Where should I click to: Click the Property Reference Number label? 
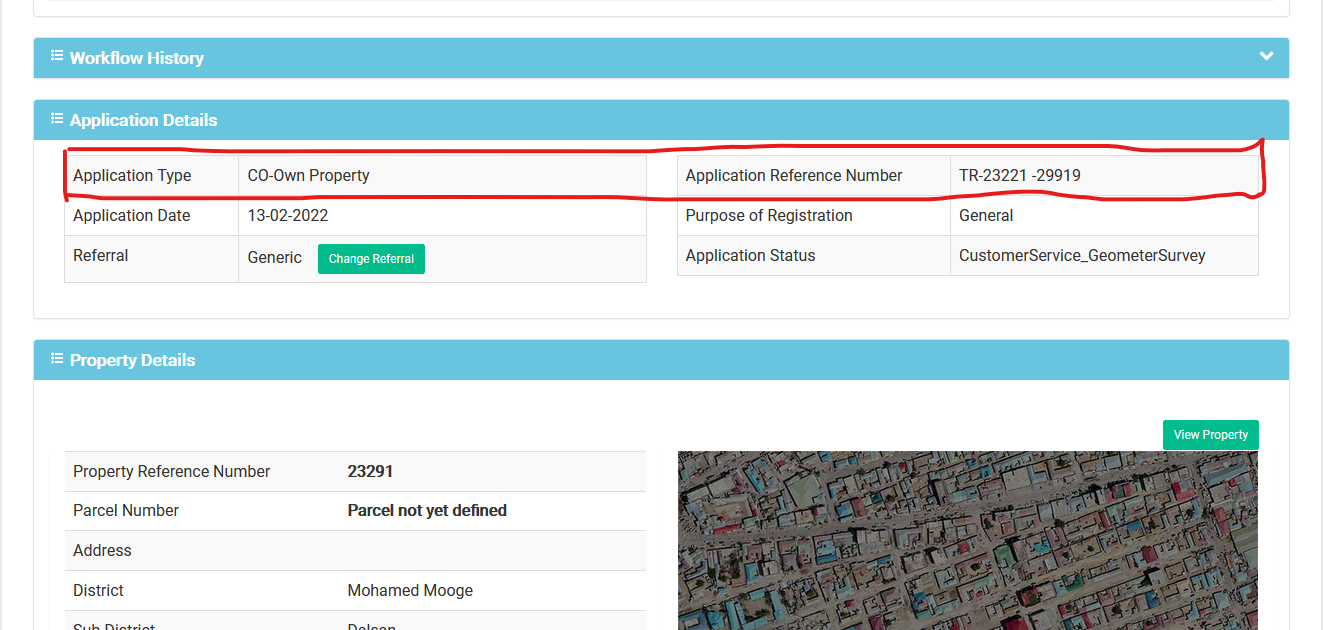(x=172, y=472)
